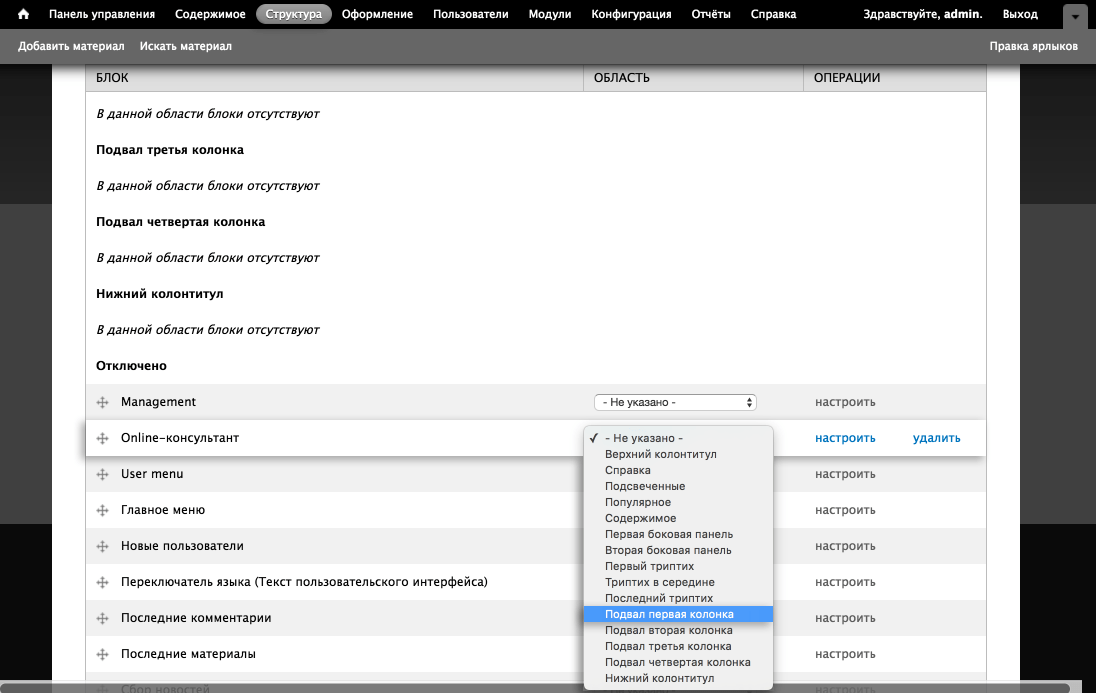Configure the Последние комментарии block
This screenshot has width=1096, height=693.
845,618
